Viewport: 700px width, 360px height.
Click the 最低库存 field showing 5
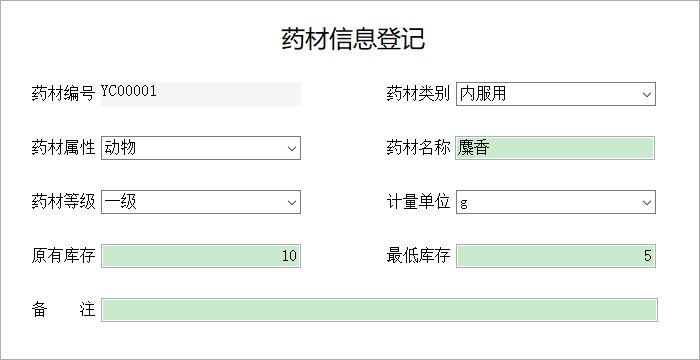[556, 256]
